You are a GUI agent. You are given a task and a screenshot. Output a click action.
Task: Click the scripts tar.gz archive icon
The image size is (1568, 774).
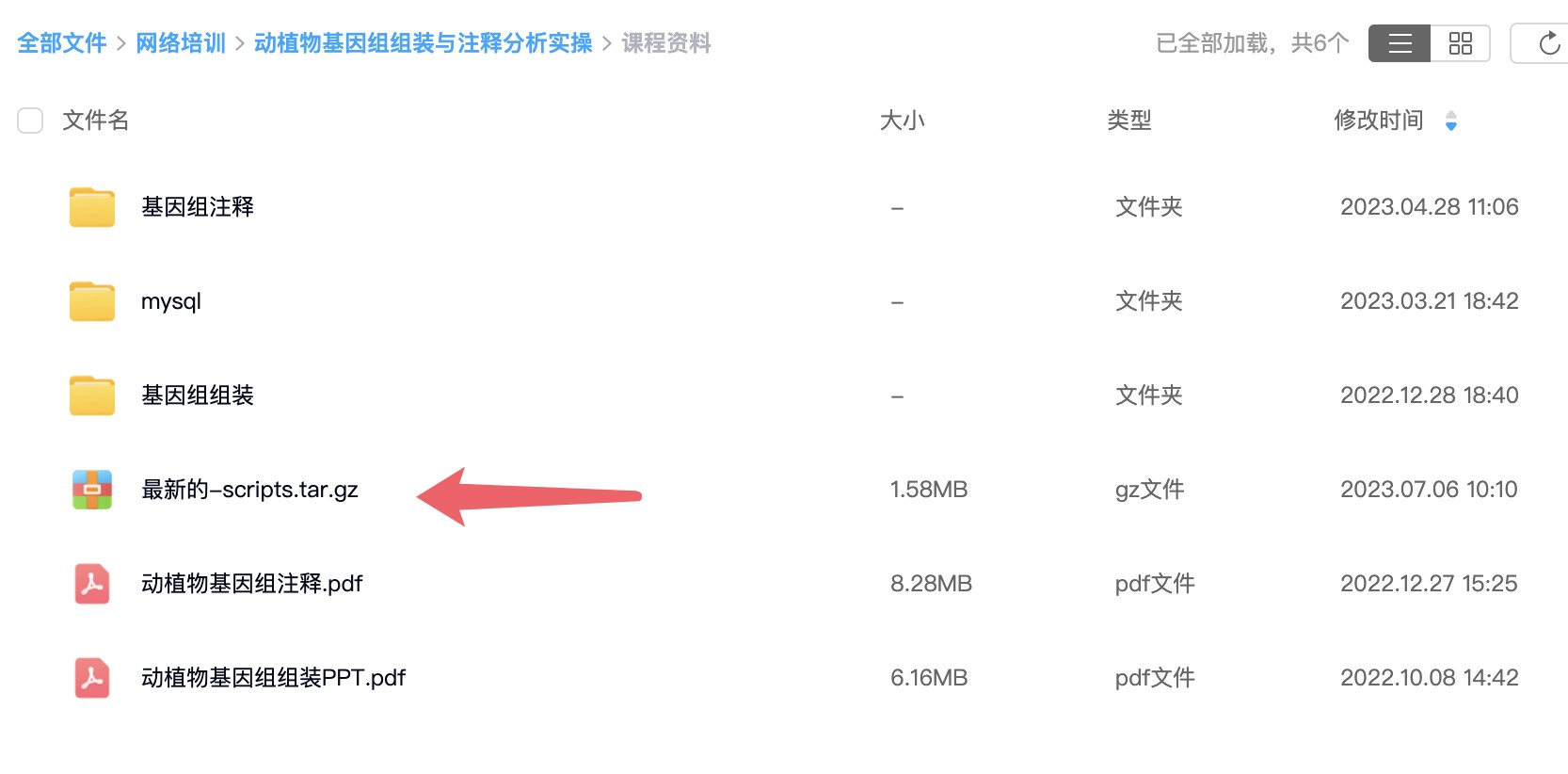click(92, 490)
